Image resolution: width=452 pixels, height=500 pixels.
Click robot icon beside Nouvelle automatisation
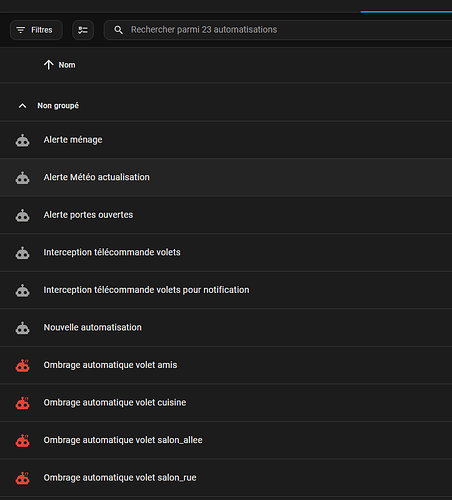(x=22, y=328)
